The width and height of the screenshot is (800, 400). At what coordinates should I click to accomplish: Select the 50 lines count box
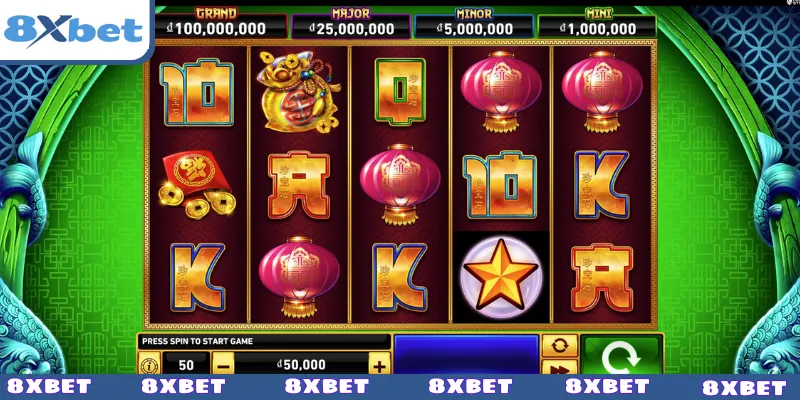(186, 364)
